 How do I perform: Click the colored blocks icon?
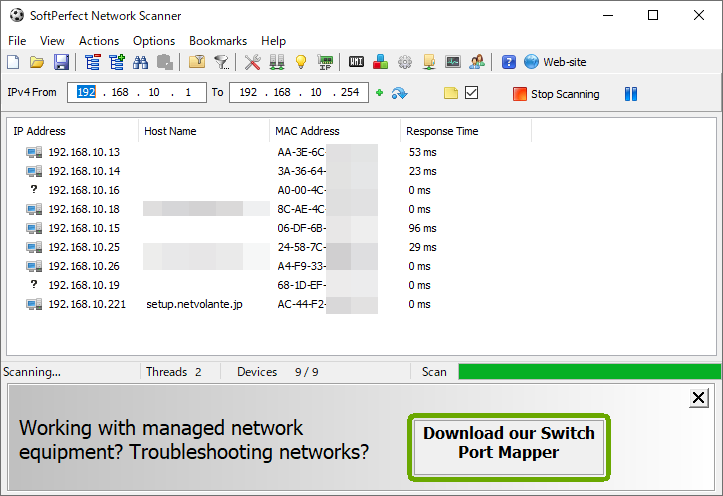click(380, 62)
